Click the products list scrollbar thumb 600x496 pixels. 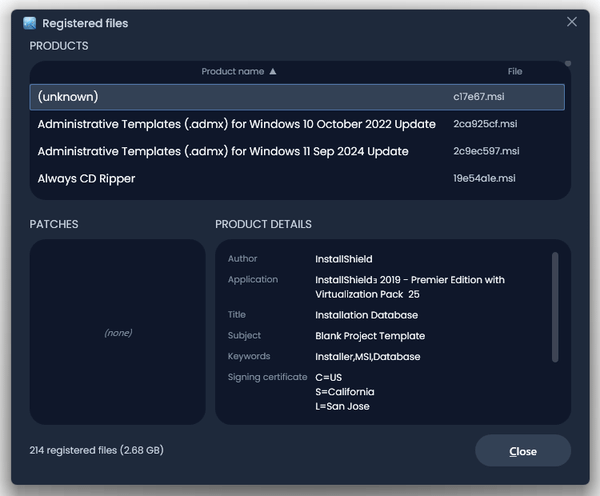(x=568, y=64)
